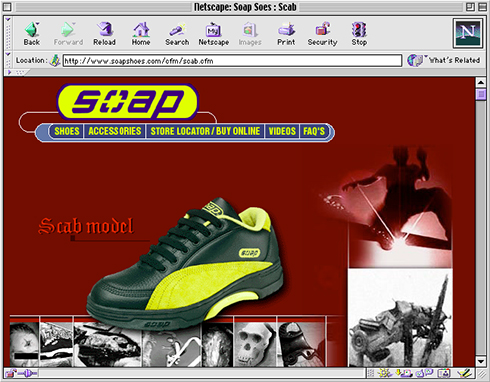Click the Reload toolbar icon
Screen dimensions: 490x382
105,33
